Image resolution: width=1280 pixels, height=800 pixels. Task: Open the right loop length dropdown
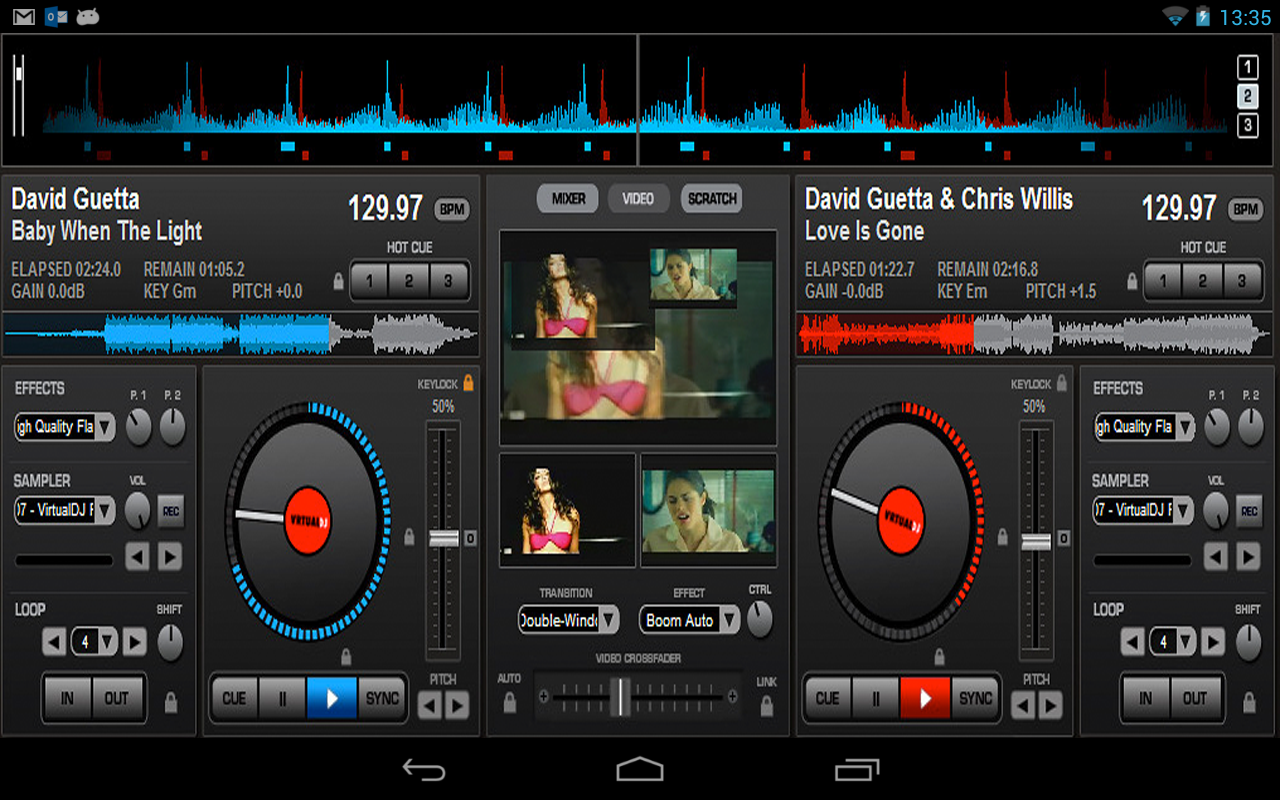1173,641
